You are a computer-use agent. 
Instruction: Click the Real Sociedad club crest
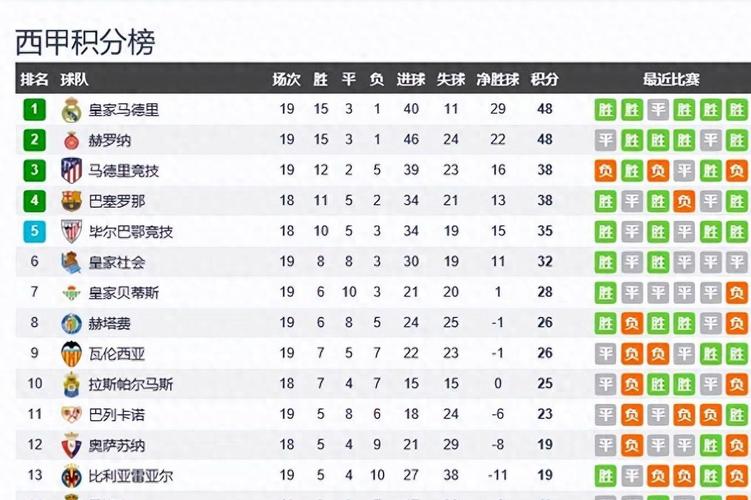click(x=71, y=262)
